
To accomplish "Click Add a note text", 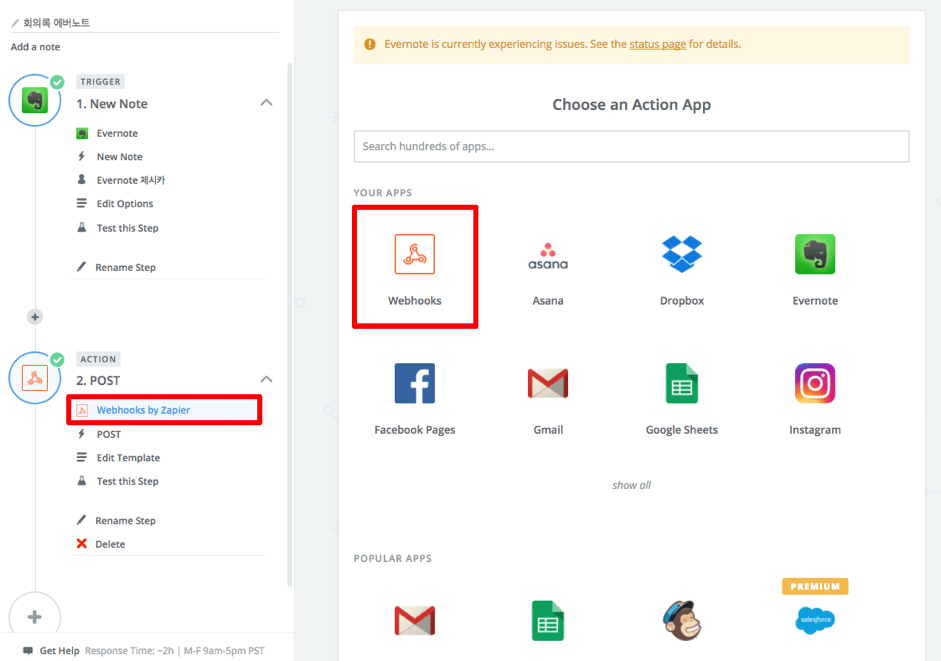I will point(35,47).
